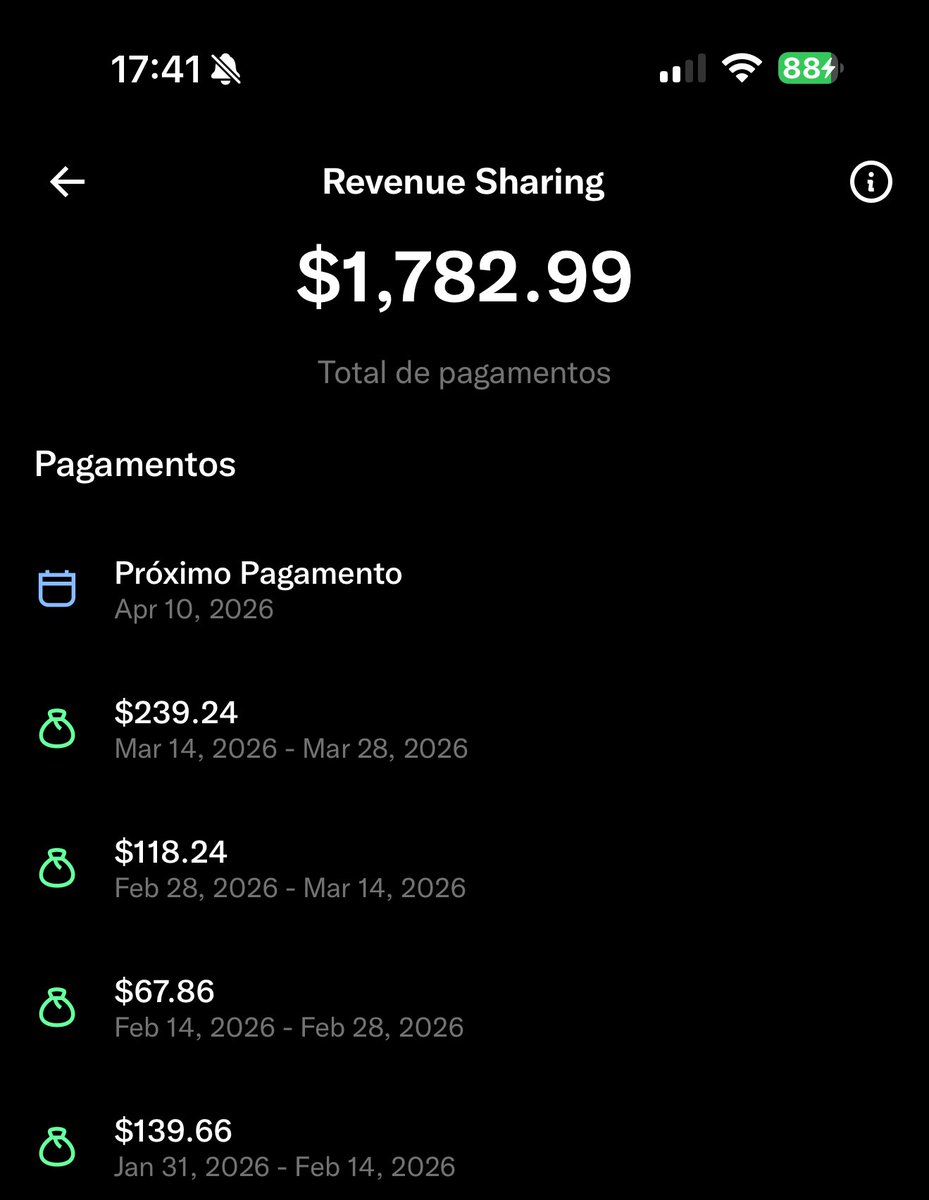Tap the 17:41 clock in status bar
The height and width of the screenshot is (1200, 929).
tap(155, 70)
